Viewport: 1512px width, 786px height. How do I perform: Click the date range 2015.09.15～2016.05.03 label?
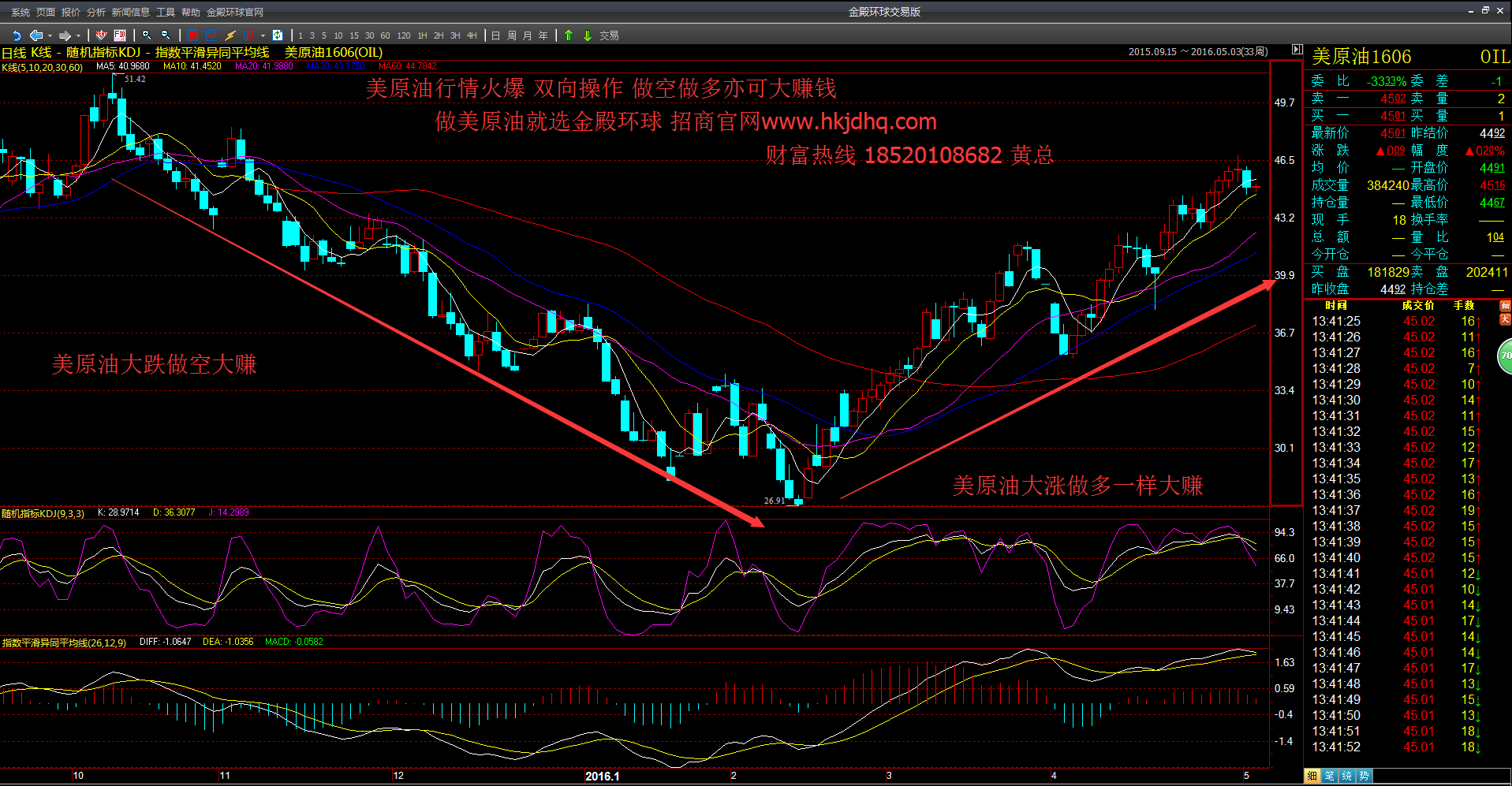(x=1198, y=51)
